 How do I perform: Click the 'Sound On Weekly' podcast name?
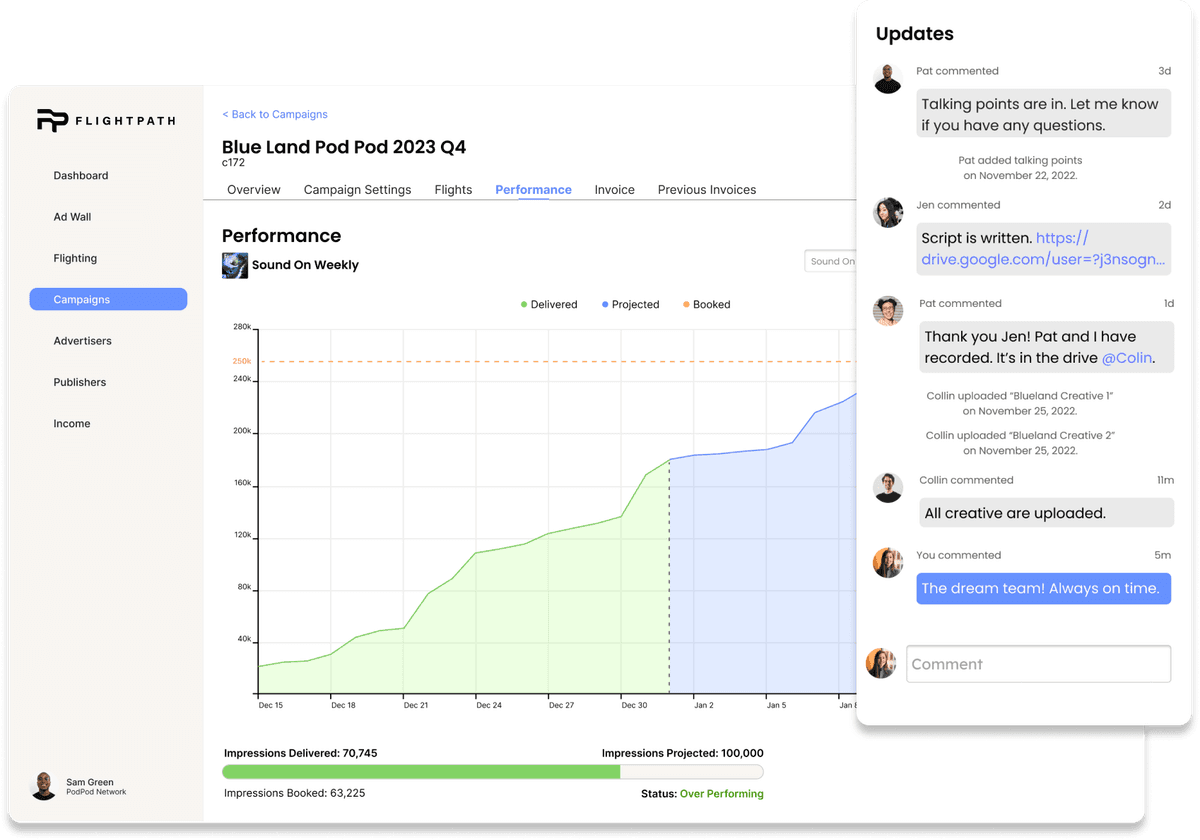coord(305,265)
